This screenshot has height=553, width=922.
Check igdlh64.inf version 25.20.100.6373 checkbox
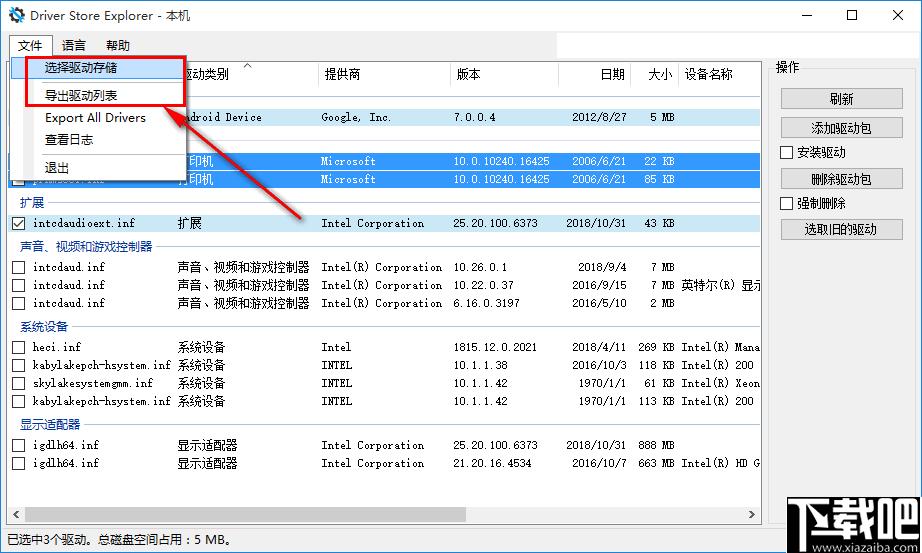click(x=19, y=445)
